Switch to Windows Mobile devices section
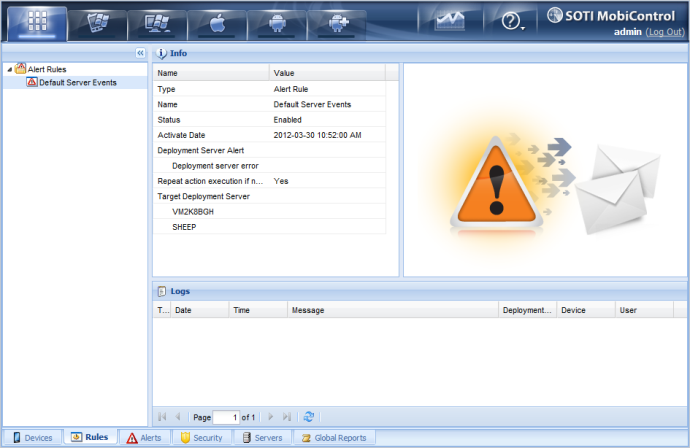Screen dimensions: 690x448 (97, 24)
